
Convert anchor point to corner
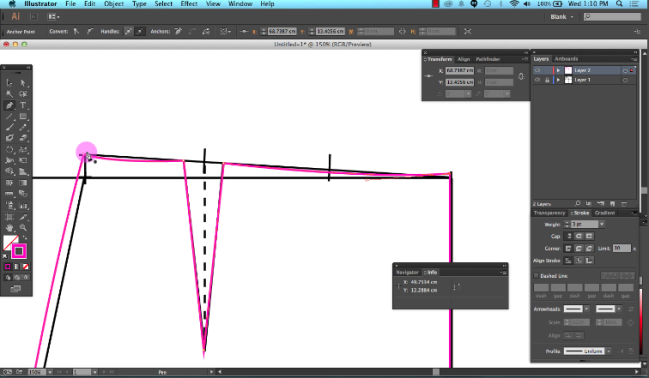[x=76, y=31]
